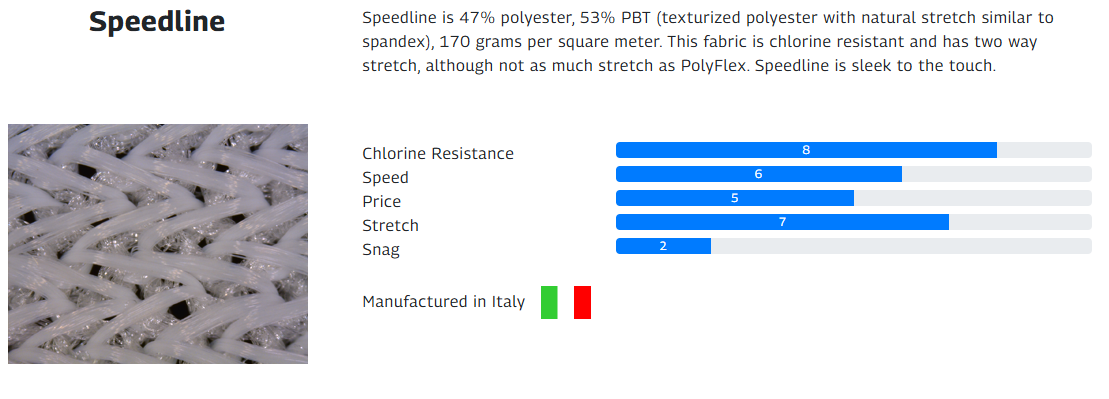
Task: Click the number 8 in the Chlorine bar
Action: 806,150
